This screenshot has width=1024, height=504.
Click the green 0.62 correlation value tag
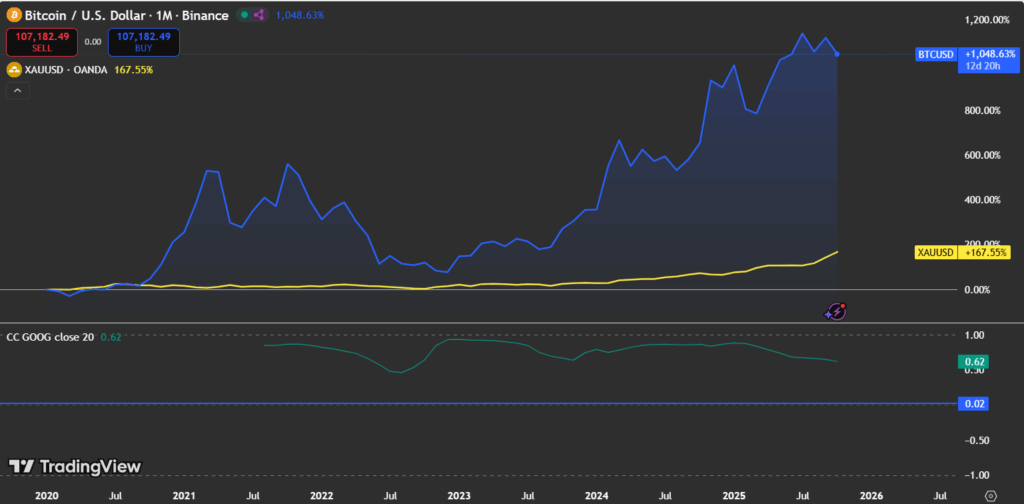pos(975,361)
